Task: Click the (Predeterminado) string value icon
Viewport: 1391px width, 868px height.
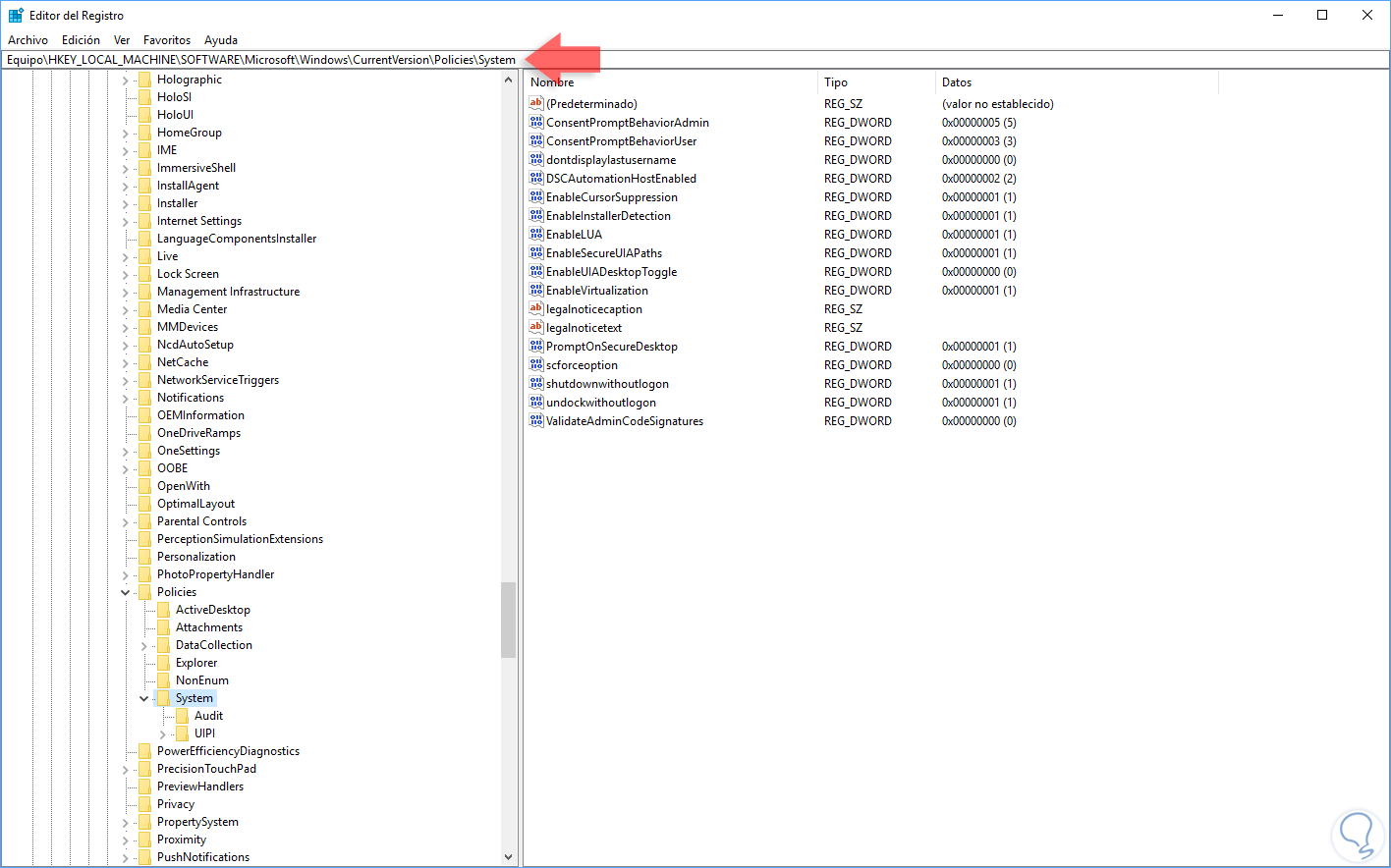Action: pyautogui.click(x=536, y=104)
